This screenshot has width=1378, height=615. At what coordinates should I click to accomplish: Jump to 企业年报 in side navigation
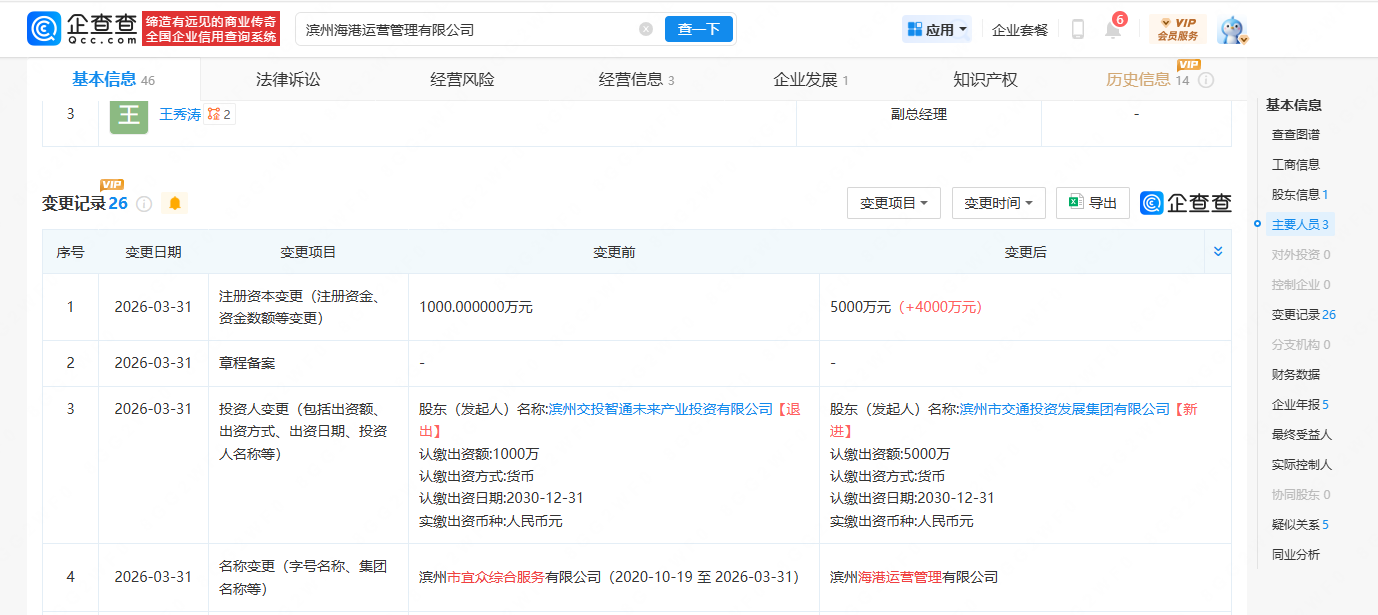click(1295, 405)
